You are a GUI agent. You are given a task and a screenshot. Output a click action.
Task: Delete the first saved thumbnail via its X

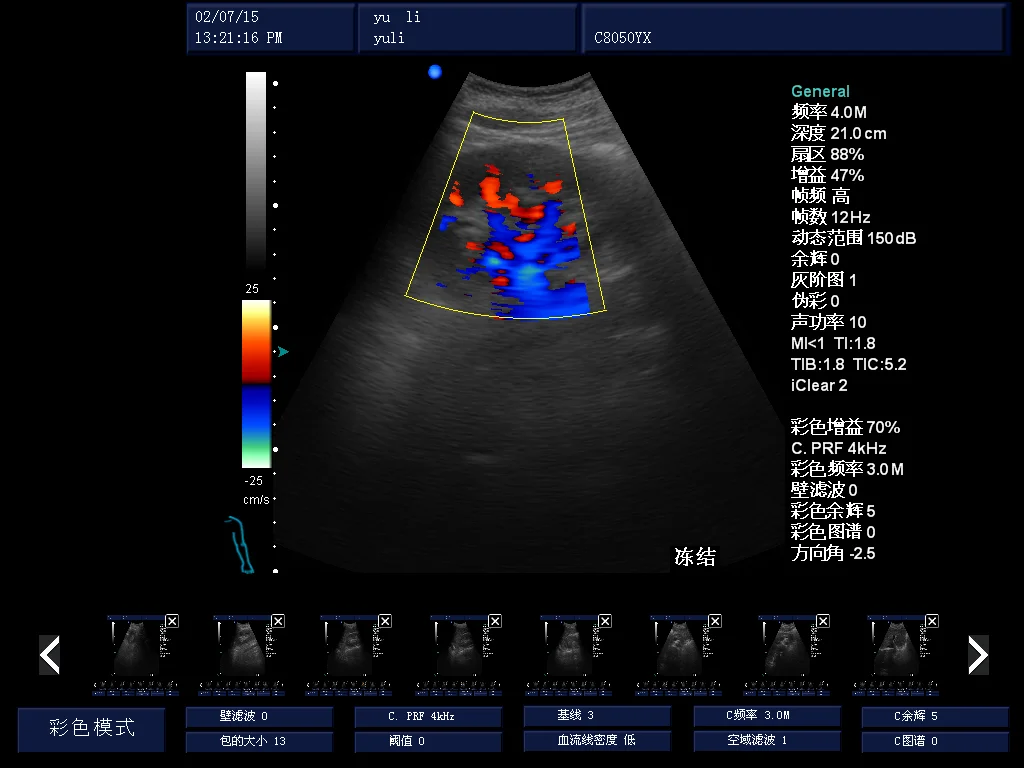pyautogui.click(x=172, y=621)
